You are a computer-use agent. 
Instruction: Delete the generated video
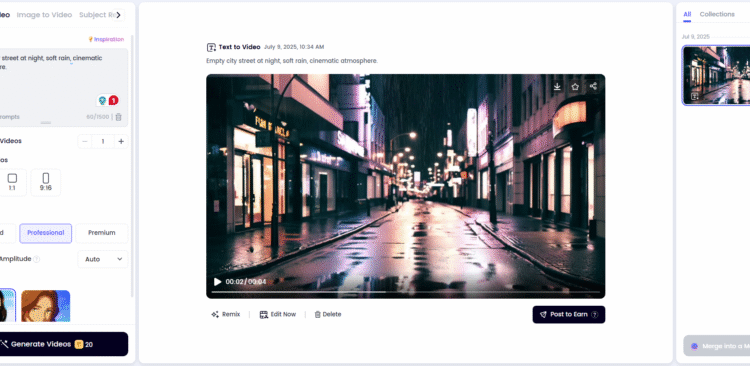(328, 314)
